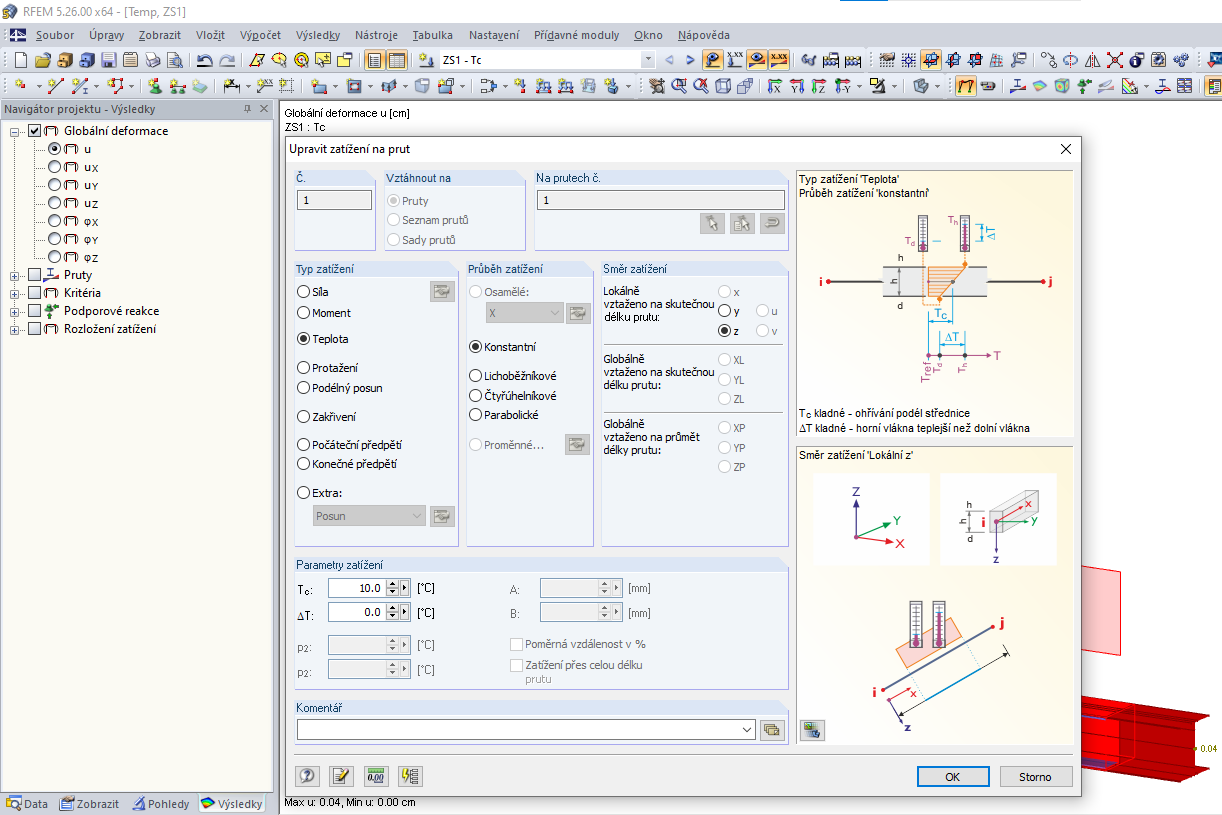Open the Výsledky menu

[x=319, y=35]
